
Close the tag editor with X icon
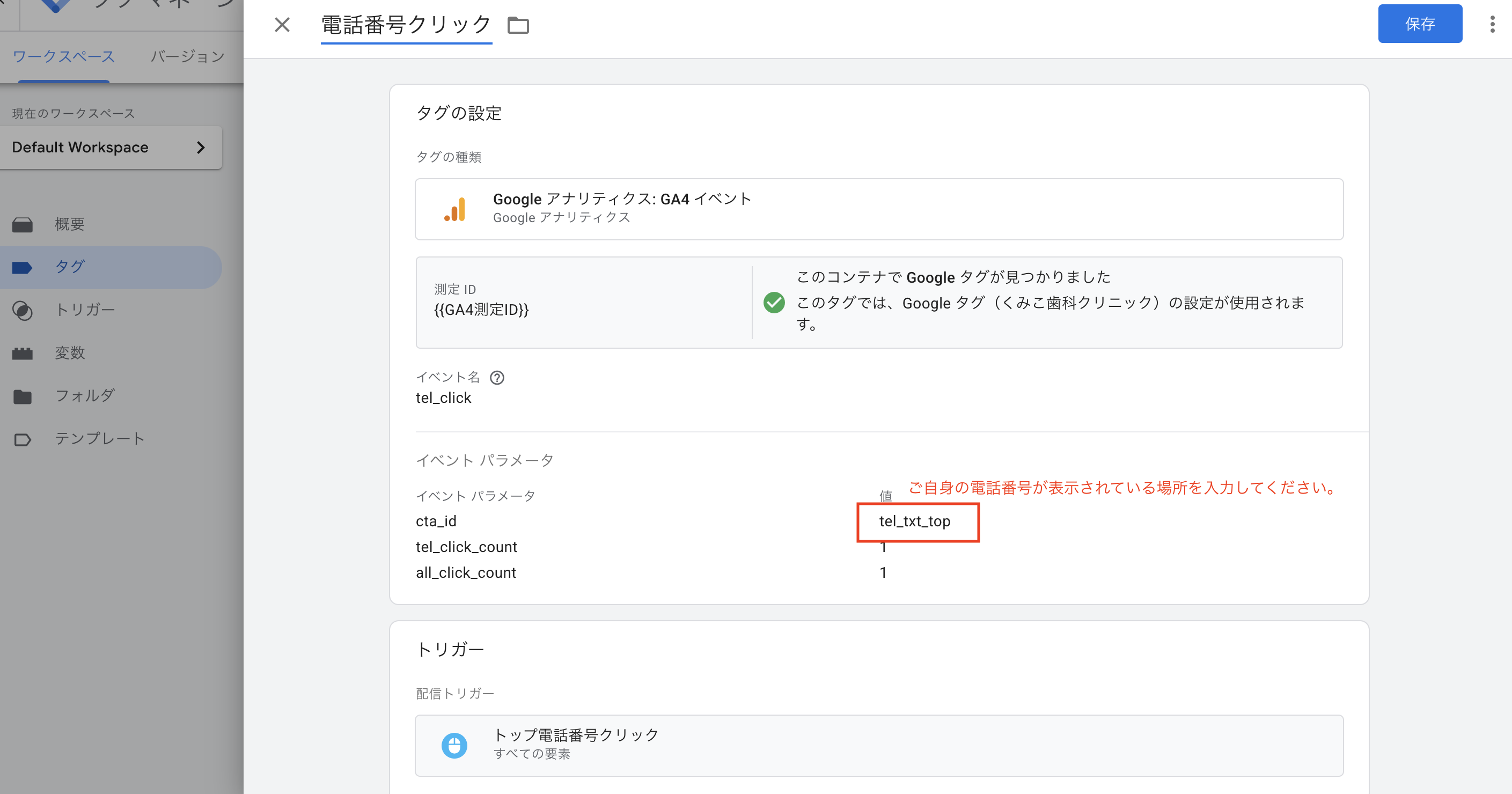tap(282, 25)
